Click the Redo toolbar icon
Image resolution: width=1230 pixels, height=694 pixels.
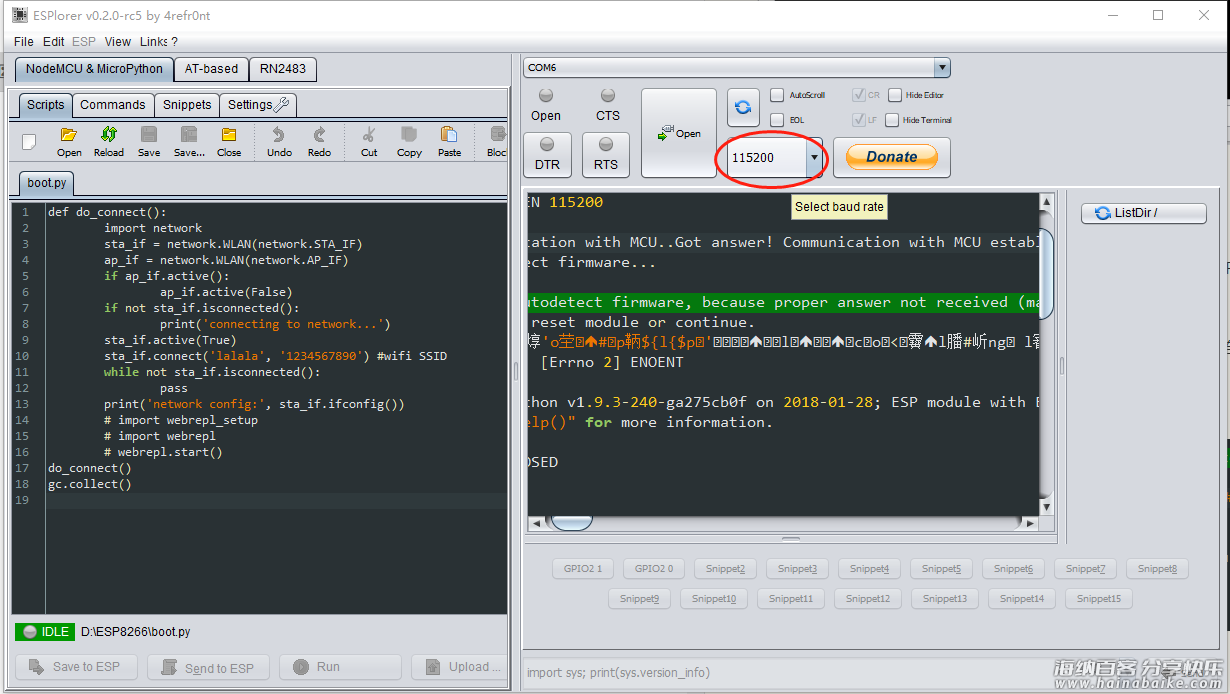[x=319, y=141]
